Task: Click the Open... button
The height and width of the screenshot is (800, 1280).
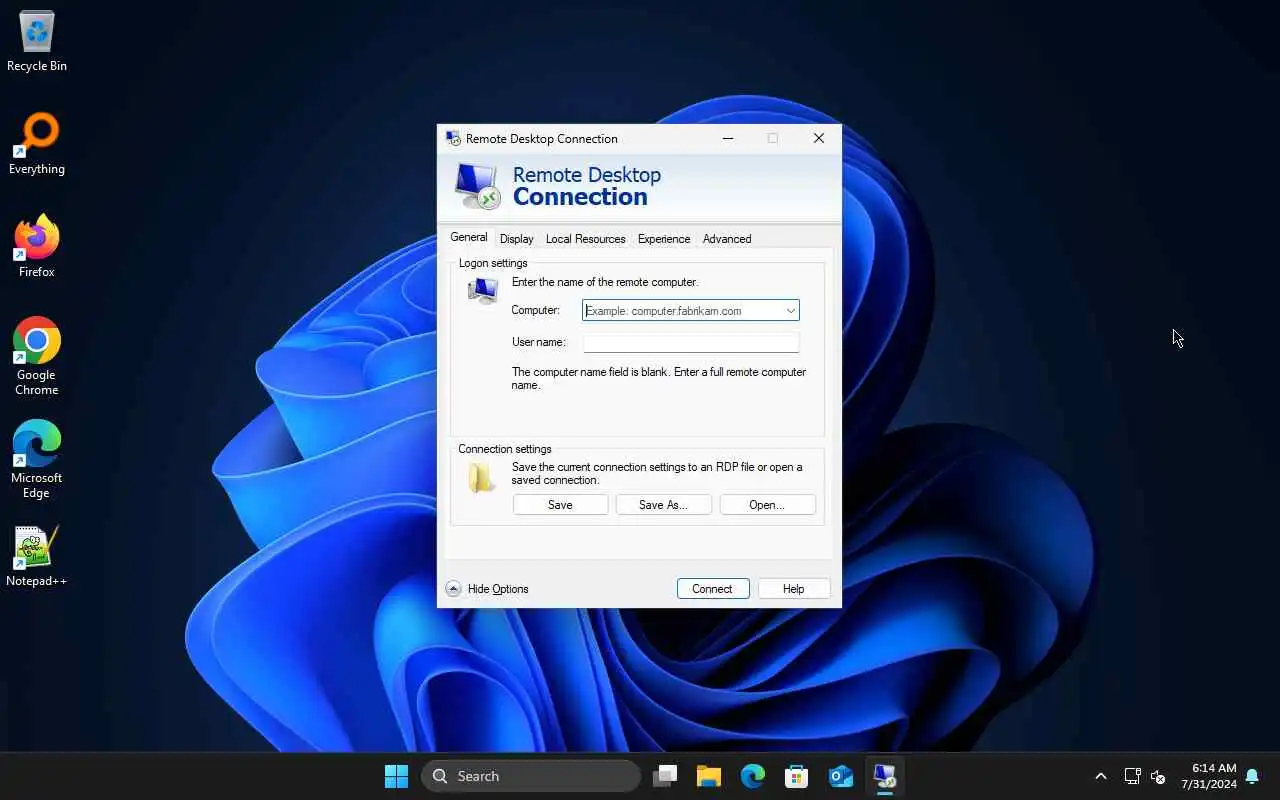Action: 767,505
